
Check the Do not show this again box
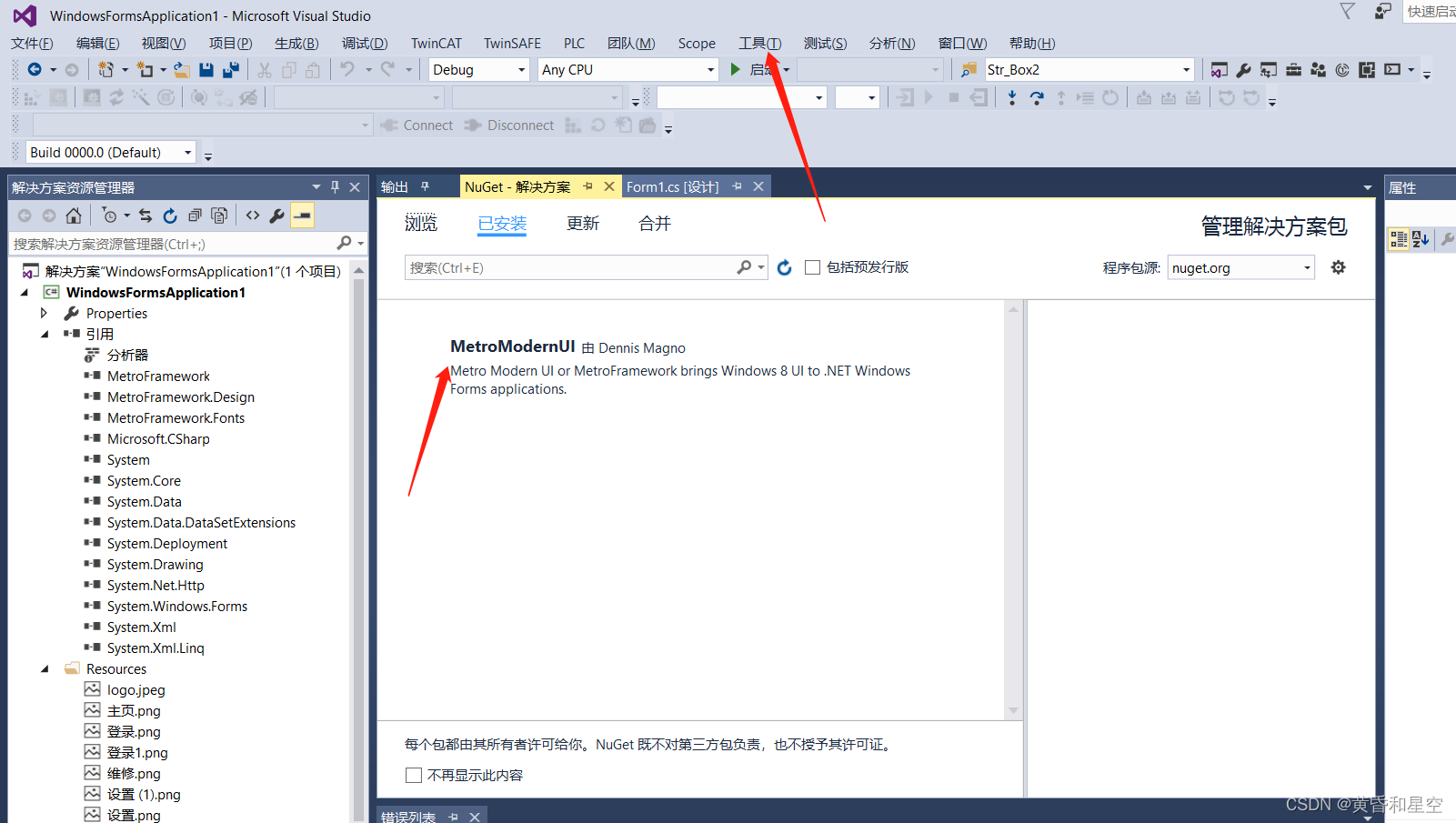pyautogui.click(x=414, y=775)
